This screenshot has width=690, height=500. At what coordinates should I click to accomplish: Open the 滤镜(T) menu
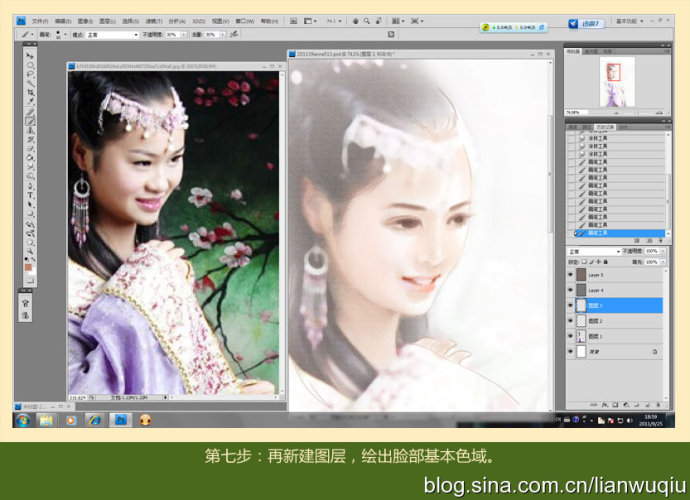(154, 21)
